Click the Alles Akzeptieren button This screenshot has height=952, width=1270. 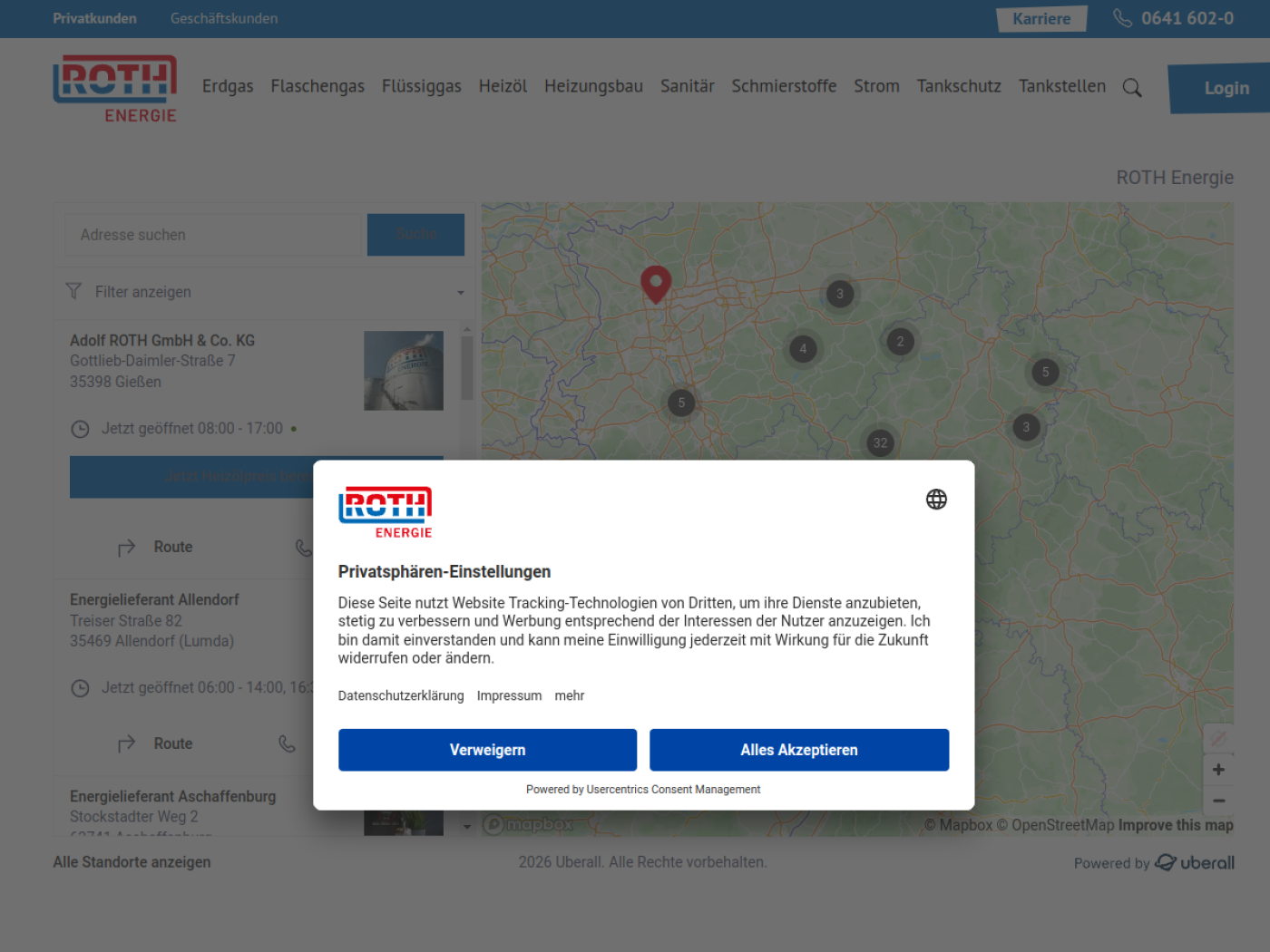799,750
